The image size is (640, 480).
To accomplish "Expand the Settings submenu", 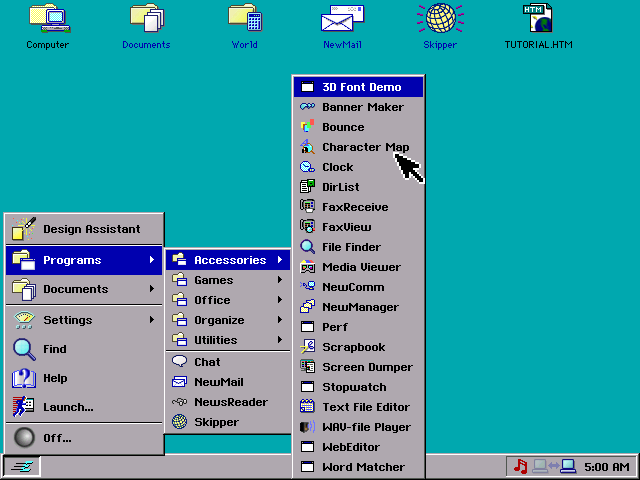I will pyautogui.click(x=84, y=320).
